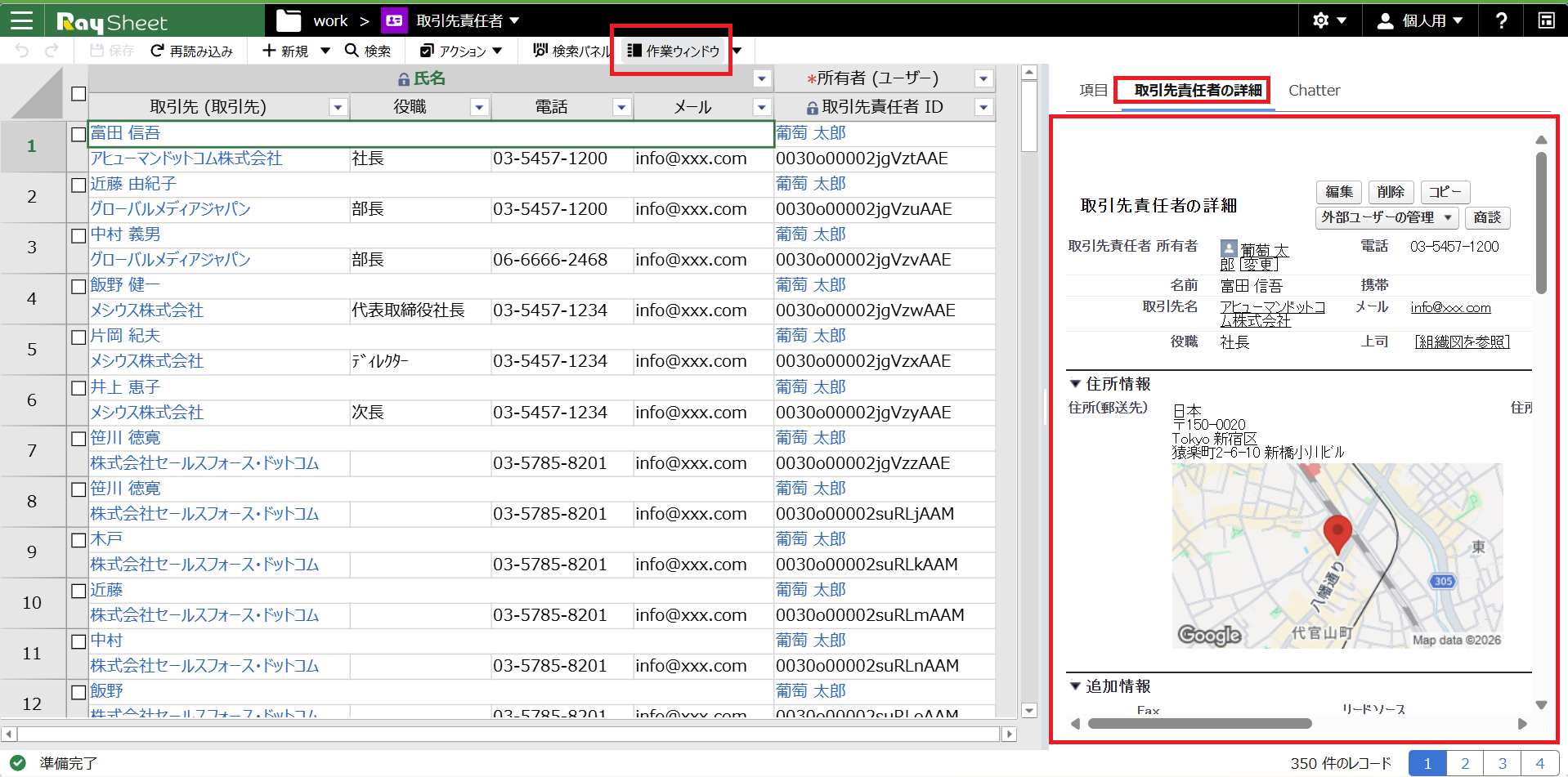Toggle the search panel (検索パネル)
The image size is (1568, 777).
click(x=571, y=51)
